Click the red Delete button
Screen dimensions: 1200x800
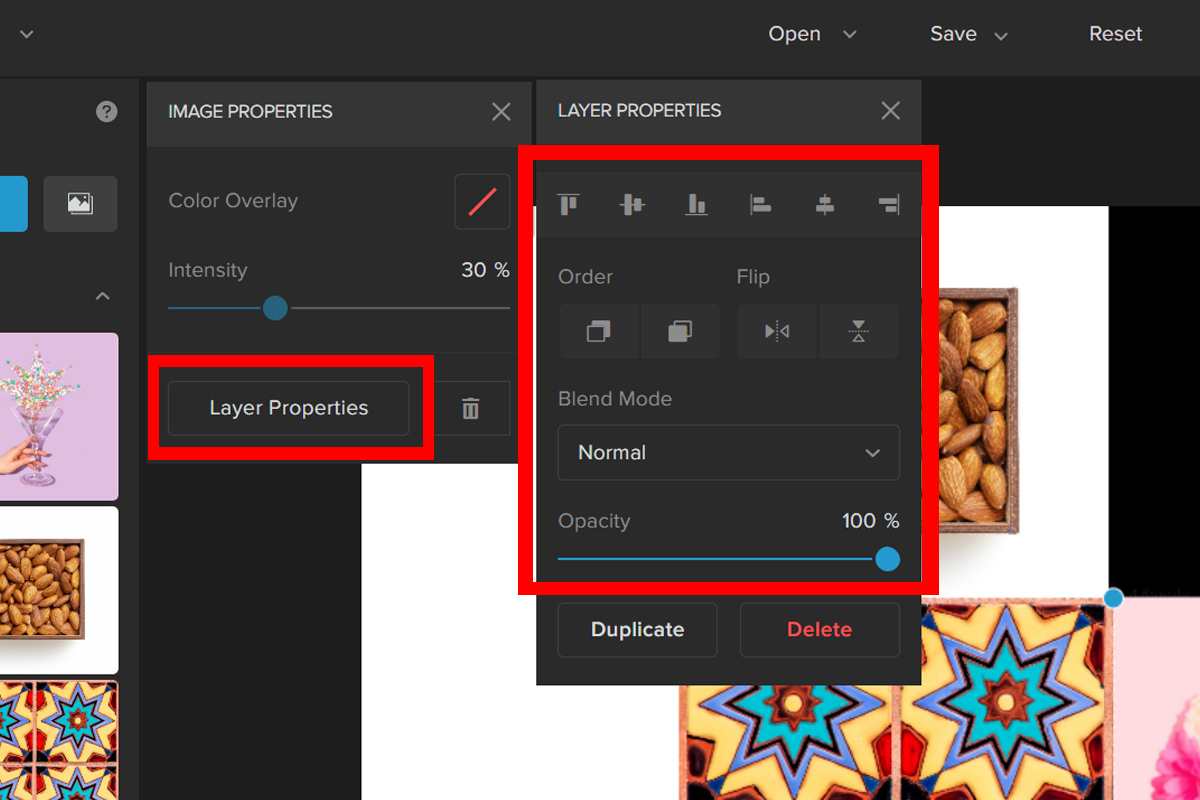[x=819, y=630]
